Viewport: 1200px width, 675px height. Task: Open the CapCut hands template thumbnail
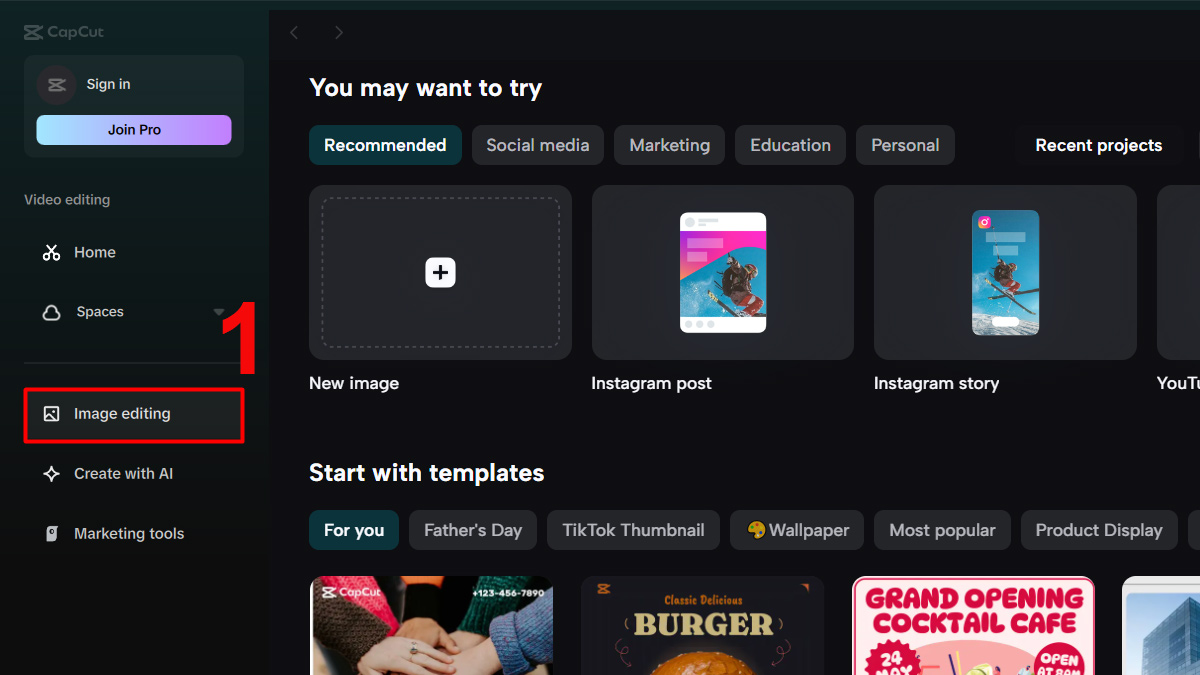point(432,625)
